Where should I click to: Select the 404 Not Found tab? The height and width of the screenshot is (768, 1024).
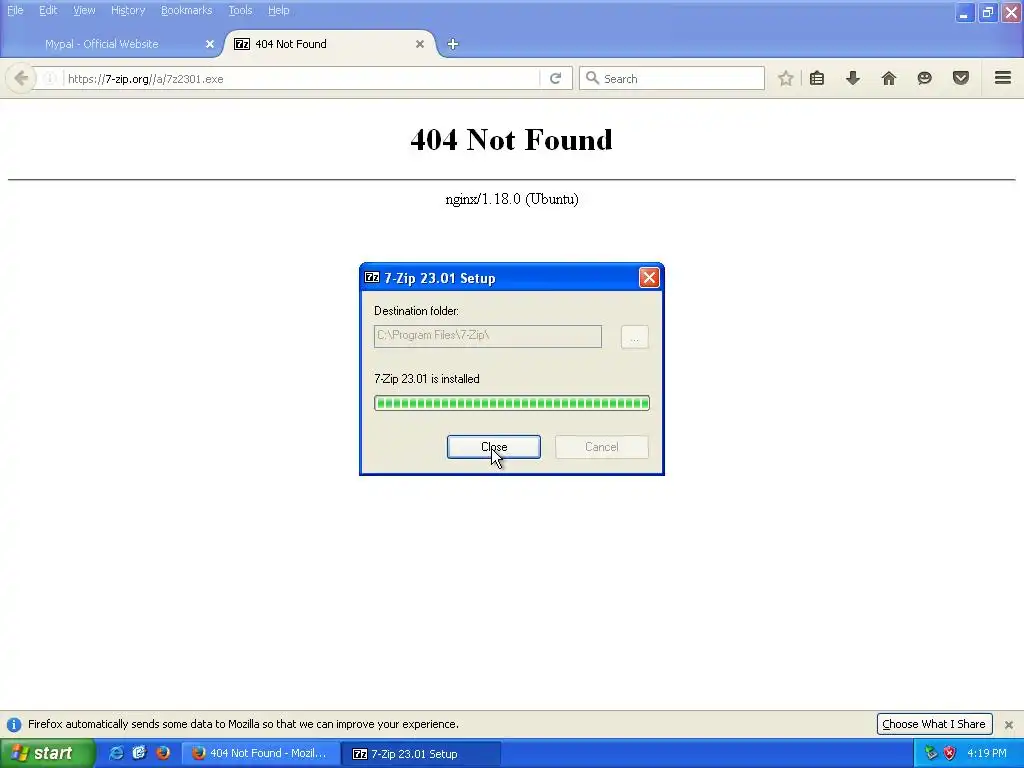pos(330,44)
